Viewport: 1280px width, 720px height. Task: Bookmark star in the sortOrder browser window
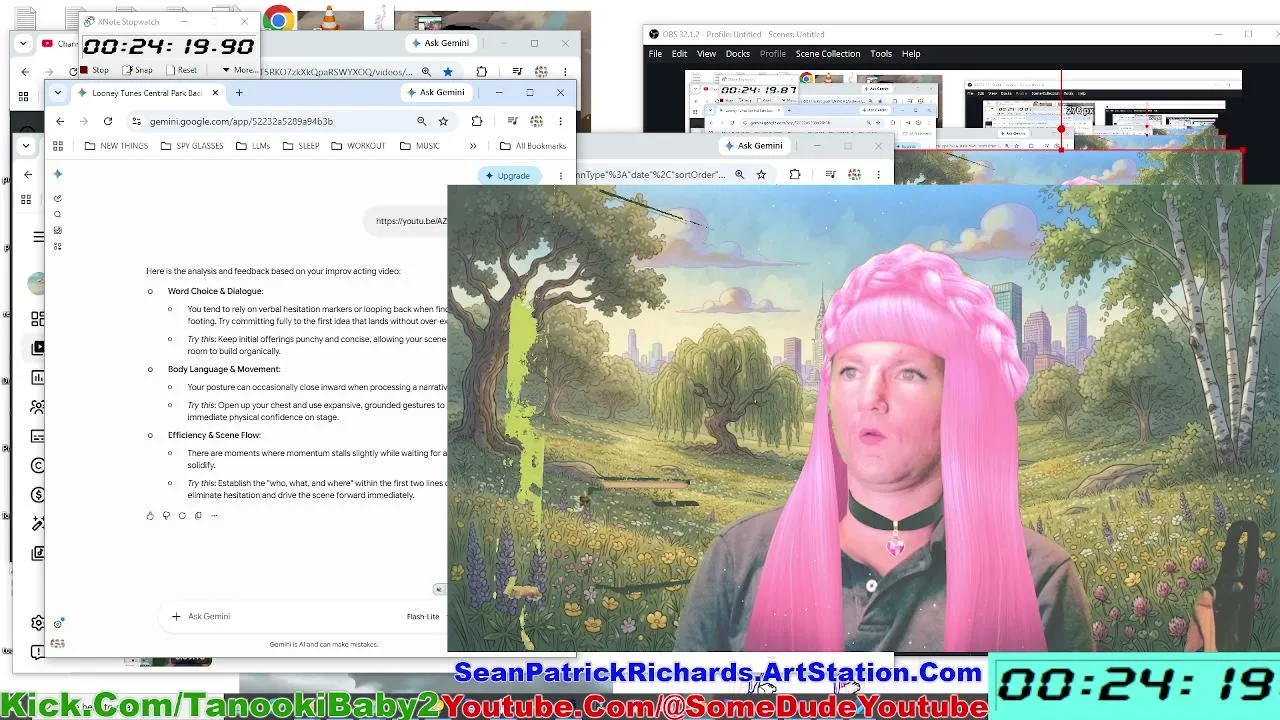click(761, 175)
